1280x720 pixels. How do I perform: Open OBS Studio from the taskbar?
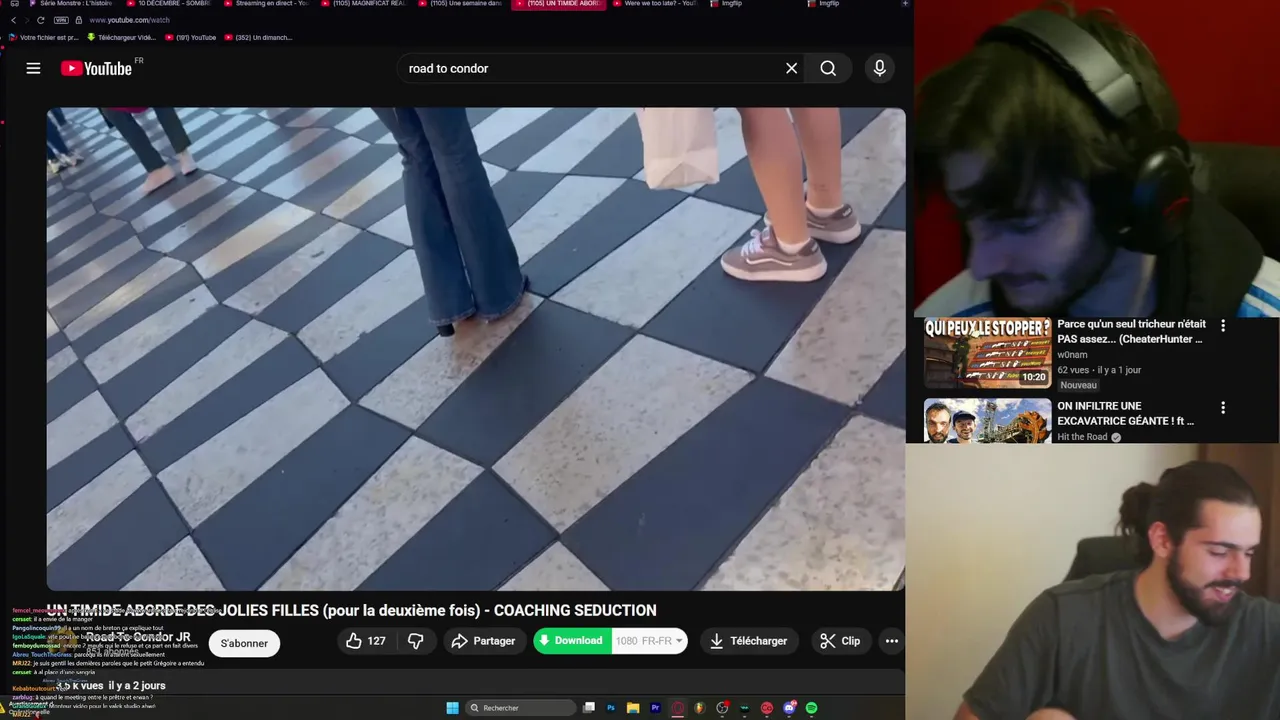722,708
